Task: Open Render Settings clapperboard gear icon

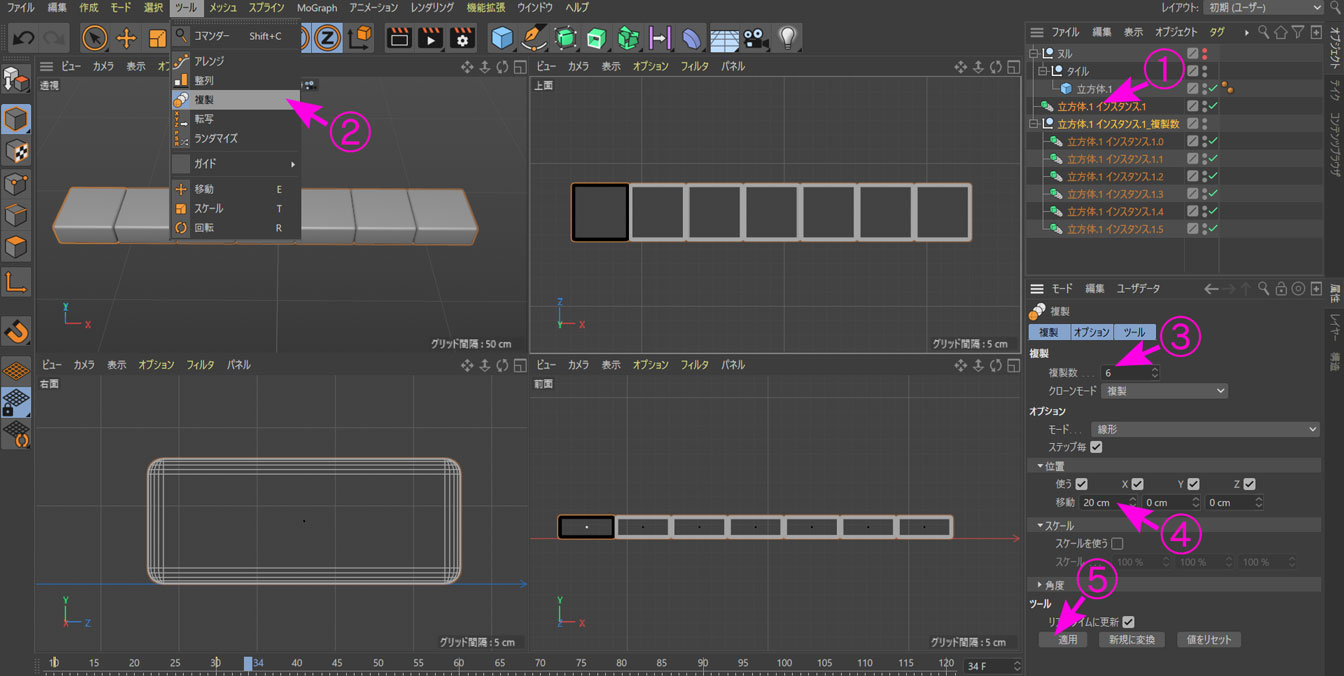Action: 461,39
